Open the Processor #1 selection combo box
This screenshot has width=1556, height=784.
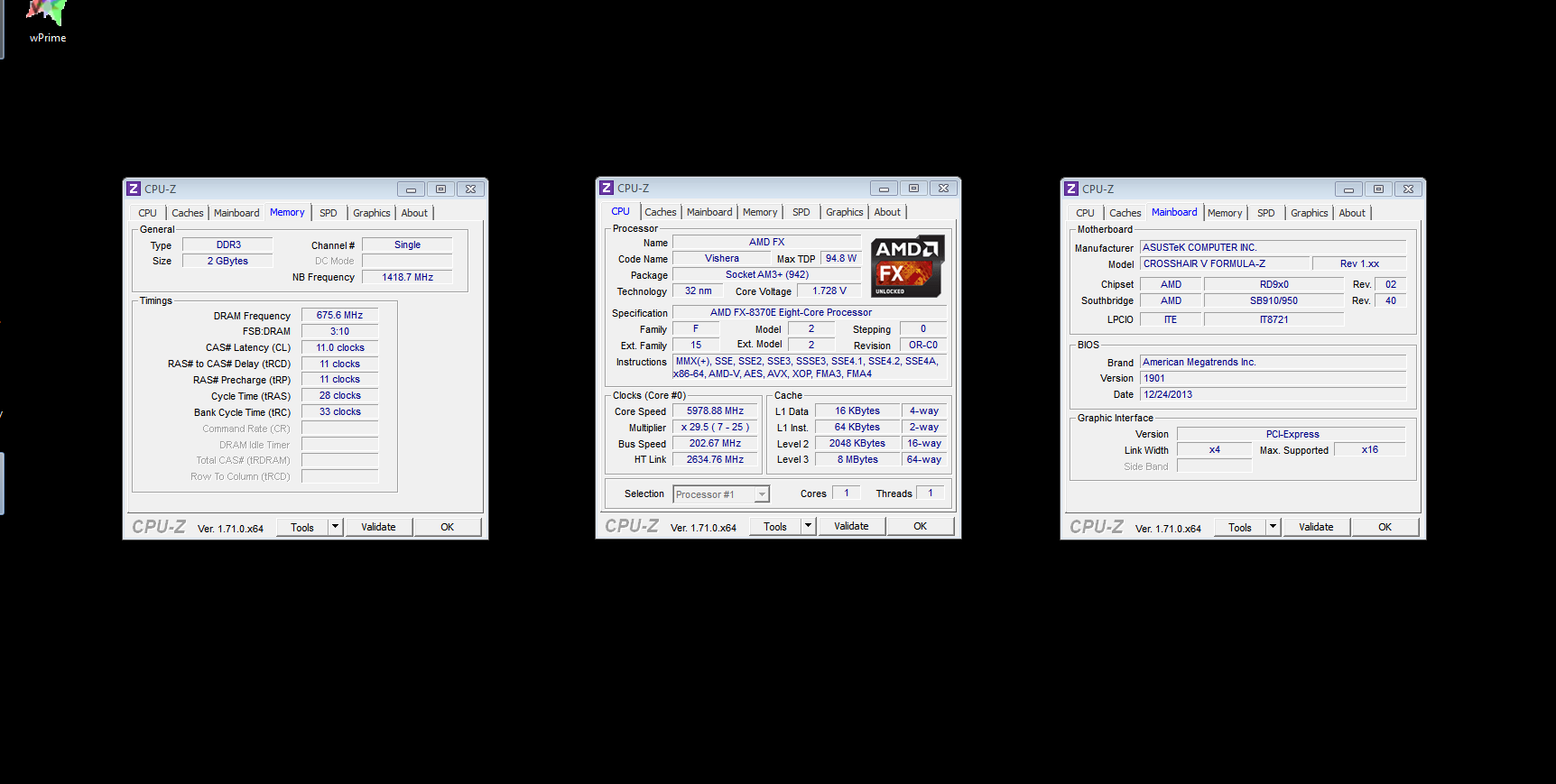721,494
